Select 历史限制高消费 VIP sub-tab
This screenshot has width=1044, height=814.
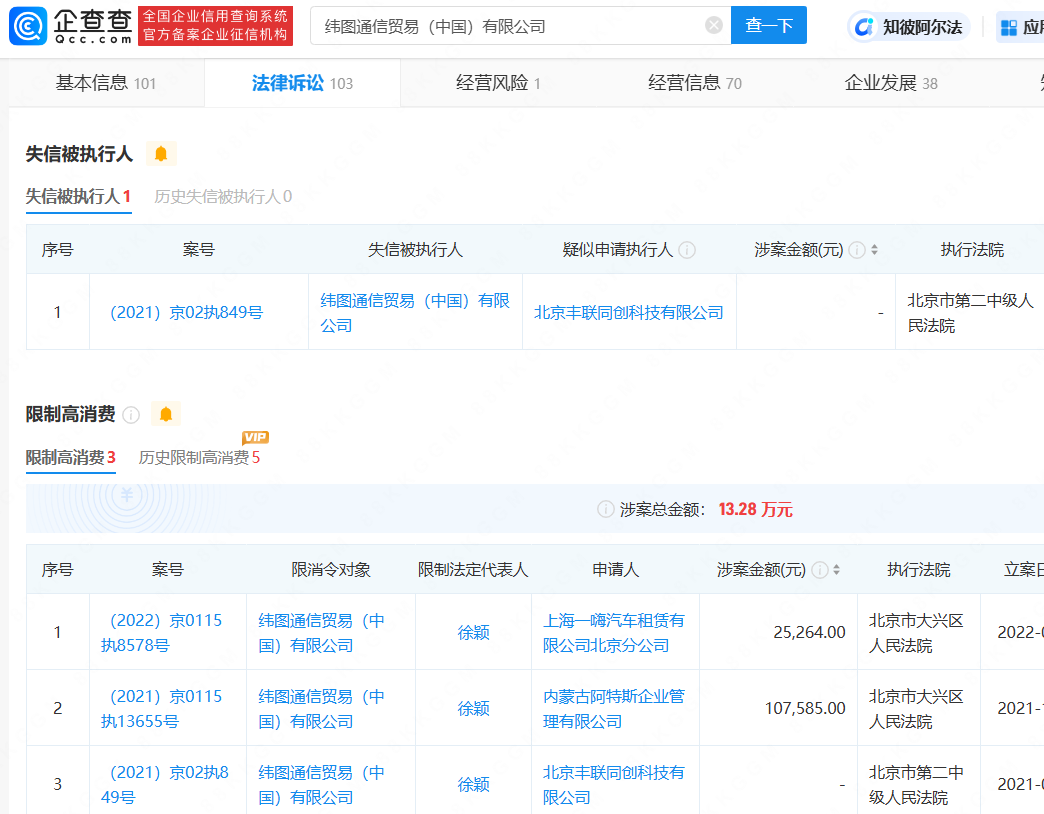199,458
